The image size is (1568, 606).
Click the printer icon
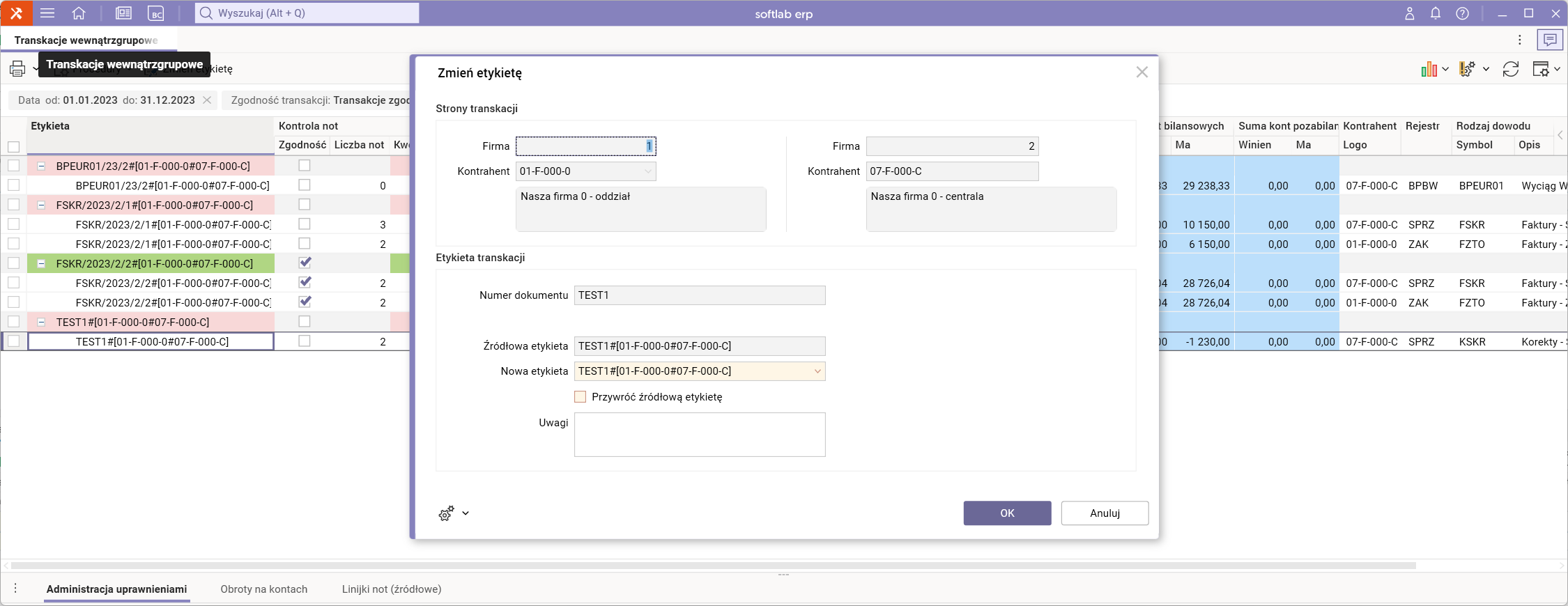coord(17,69)
